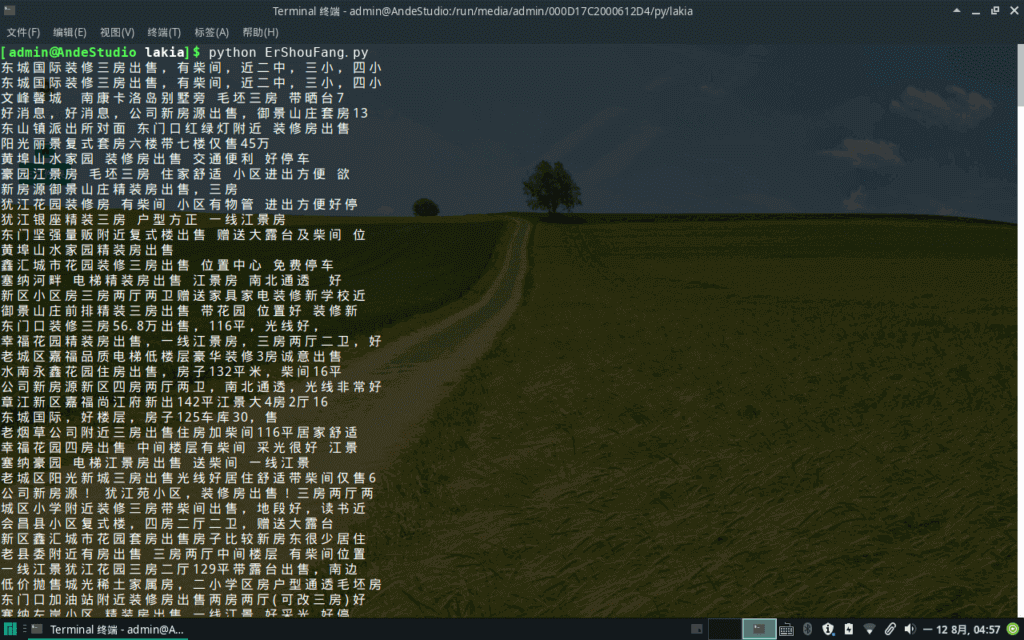This screenshot has height=640, width=1024.
Task: Open the Bluetooth tray icon
Action: click(808, 629)
